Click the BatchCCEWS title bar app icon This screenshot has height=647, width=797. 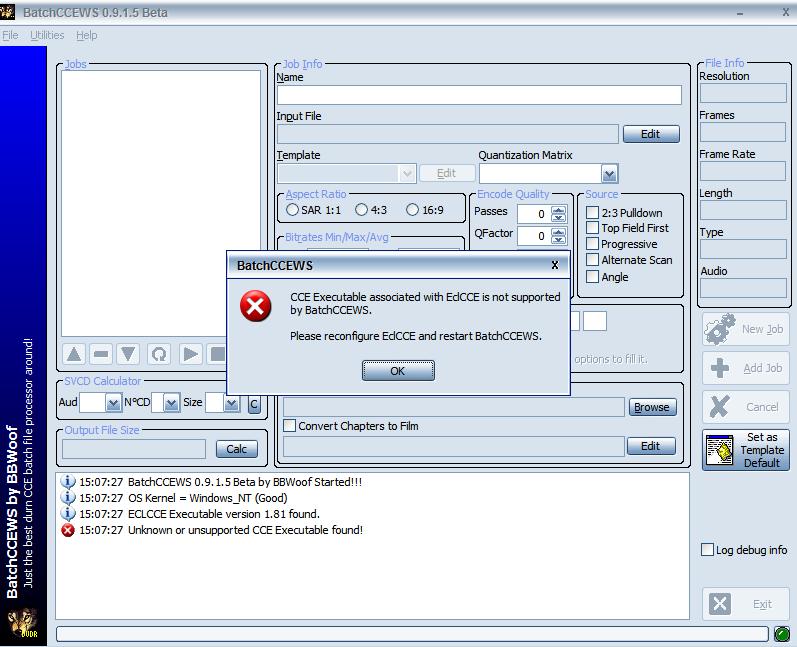pos(8,12)
